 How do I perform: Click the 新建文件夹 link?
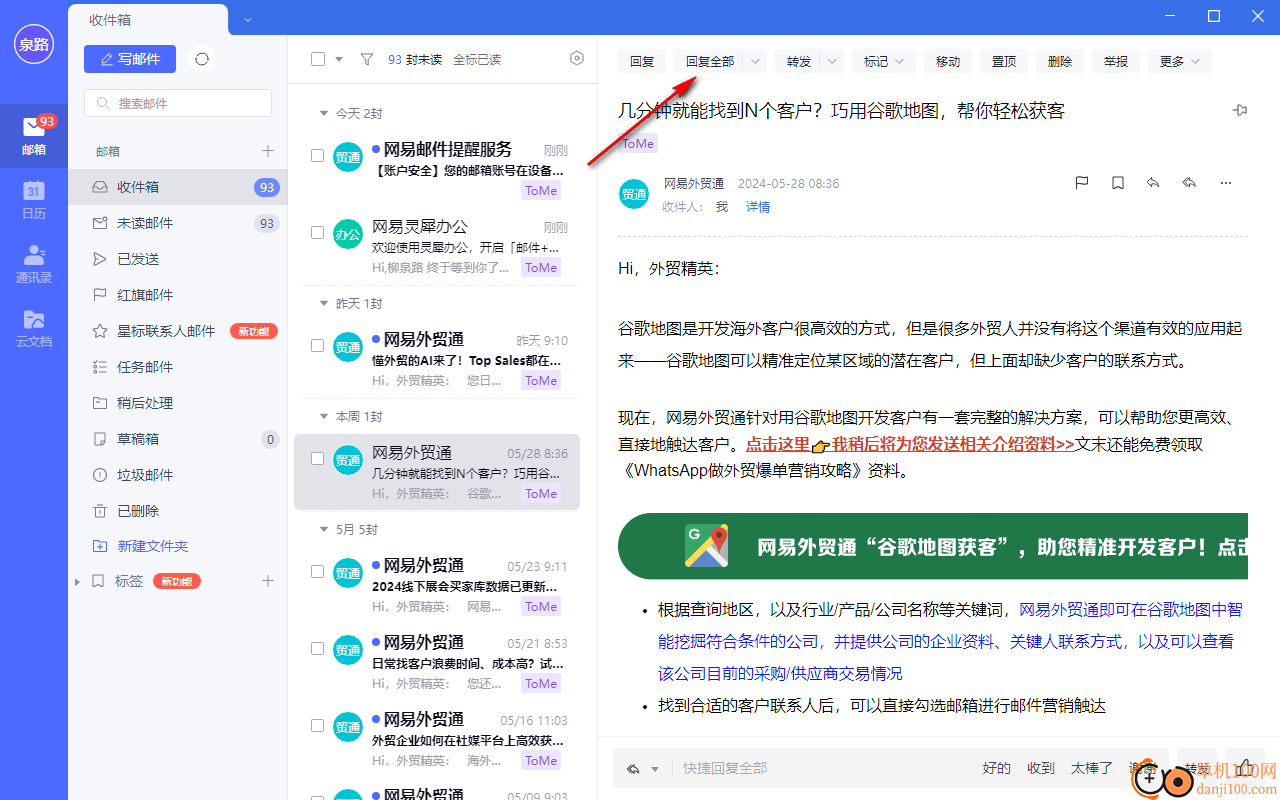[153, 546]
